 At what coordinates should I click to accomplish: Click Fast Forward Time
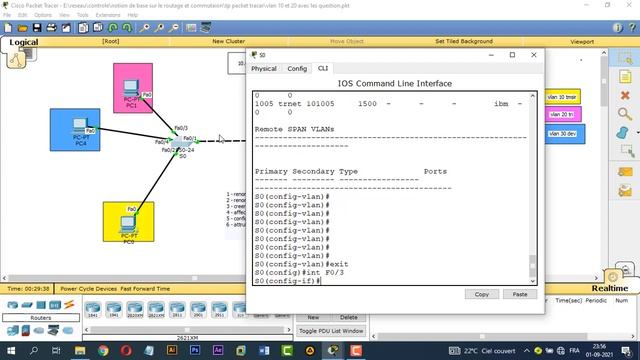click(x=145, y=289)
